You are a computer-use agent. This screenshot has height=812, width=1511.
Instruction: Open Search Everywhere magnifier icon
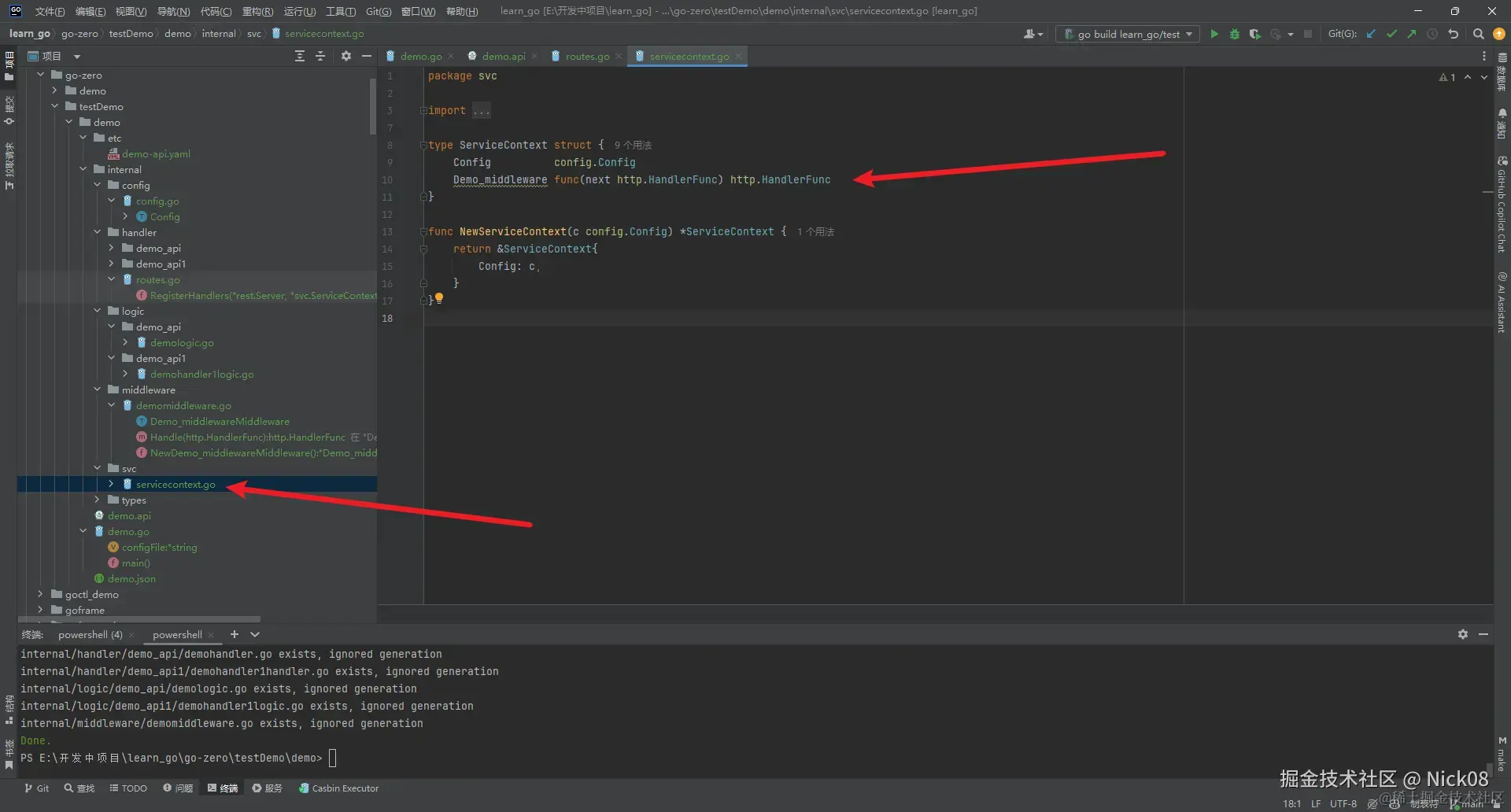click(x=1478, y=34)
